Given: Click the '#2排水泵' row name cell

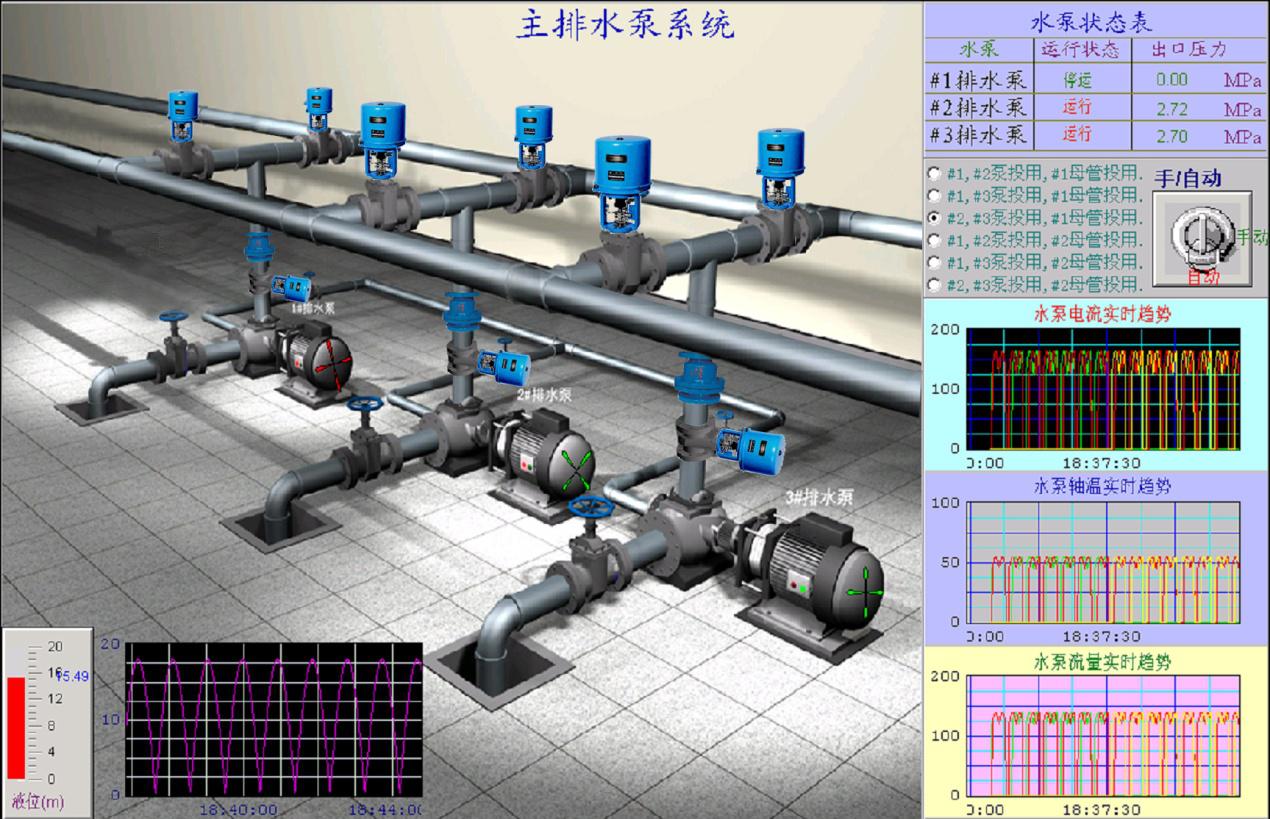Looking at the screenshot, I should [977, 107].
